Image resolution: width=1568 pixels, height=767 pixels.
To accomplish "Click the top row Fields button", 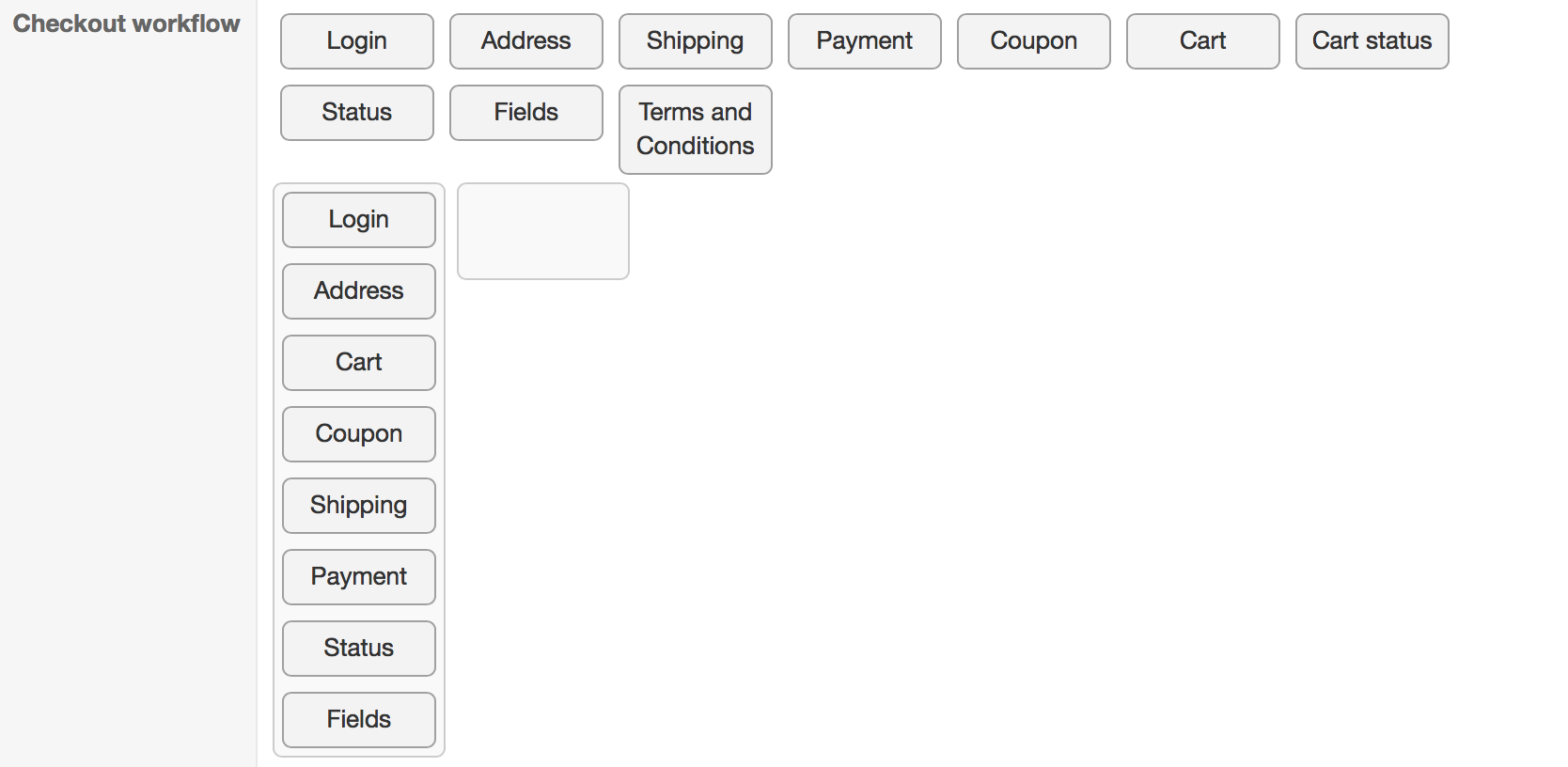I will (526, 113).
